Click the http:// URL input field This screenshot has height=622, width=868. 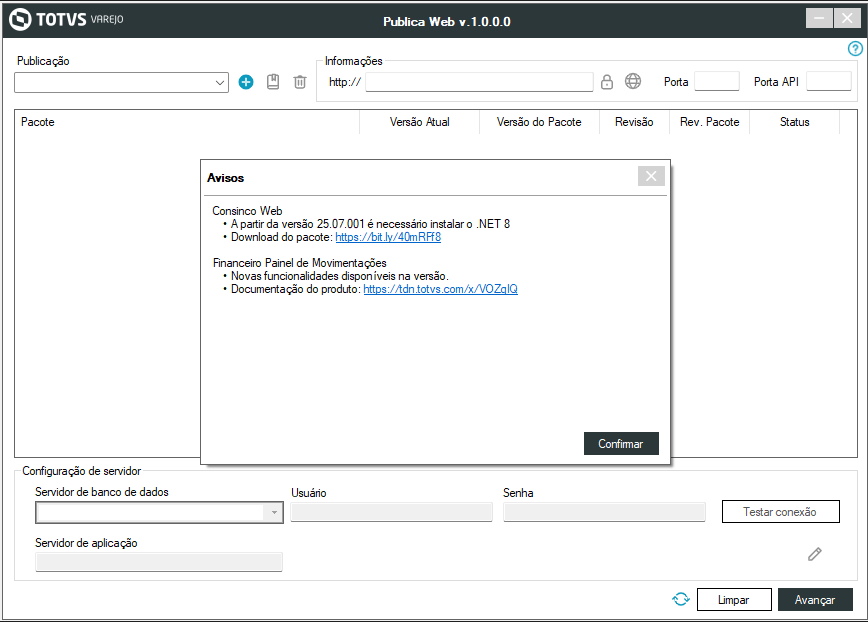click(479, 82)
